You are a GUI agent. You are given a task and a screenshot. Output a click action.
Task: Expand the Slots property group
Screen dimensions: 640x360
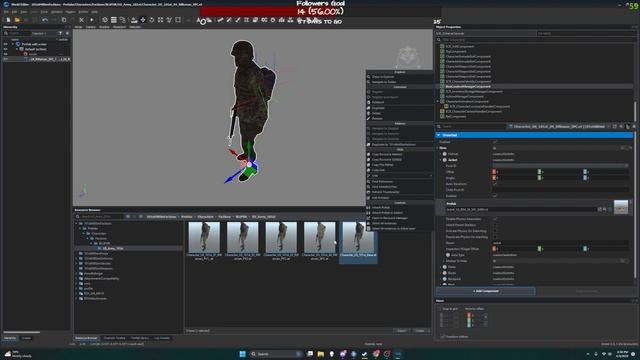(x=438, y=148)
